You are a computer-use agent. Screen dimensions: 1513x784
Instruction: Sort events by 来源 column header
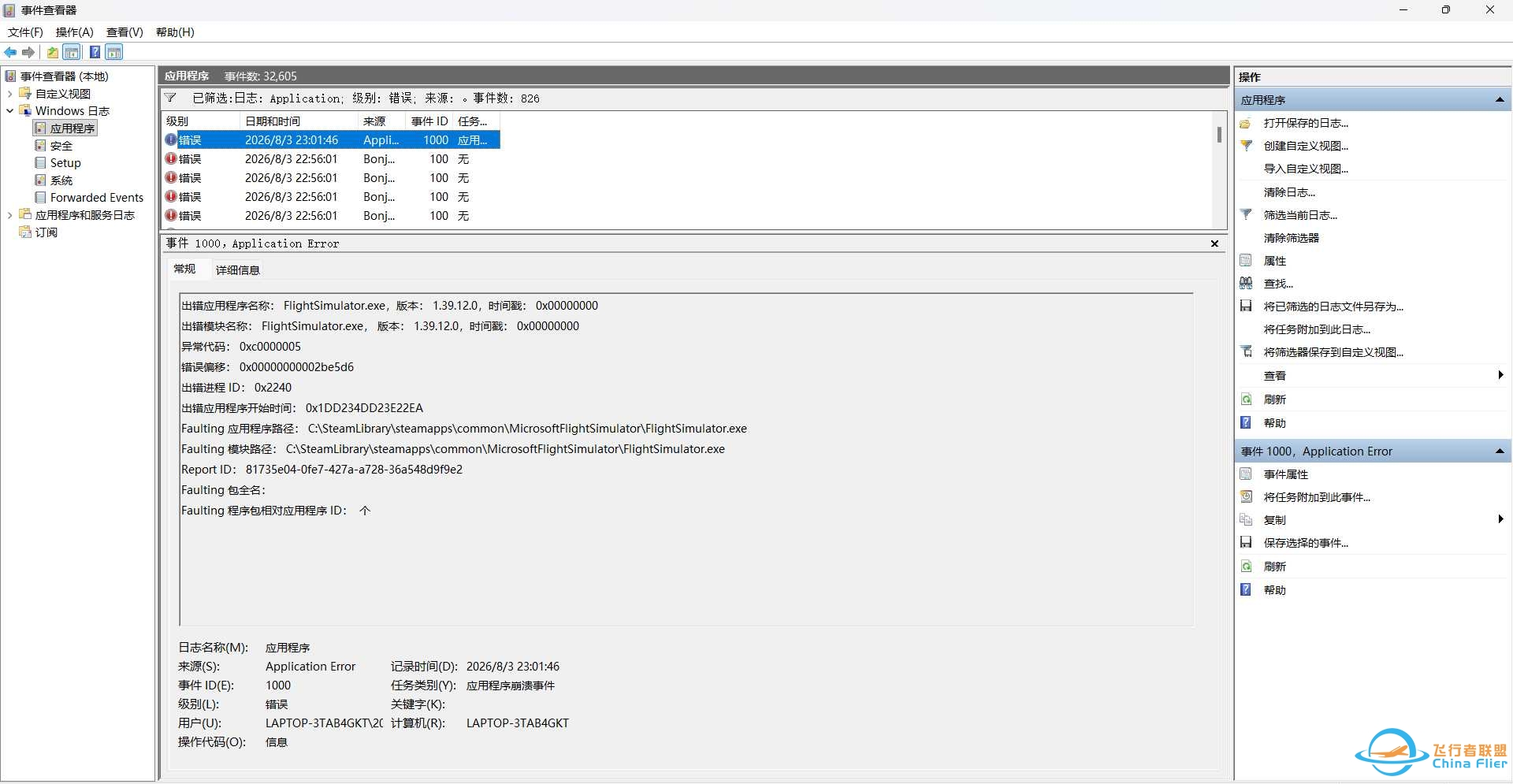pos(382,121)
